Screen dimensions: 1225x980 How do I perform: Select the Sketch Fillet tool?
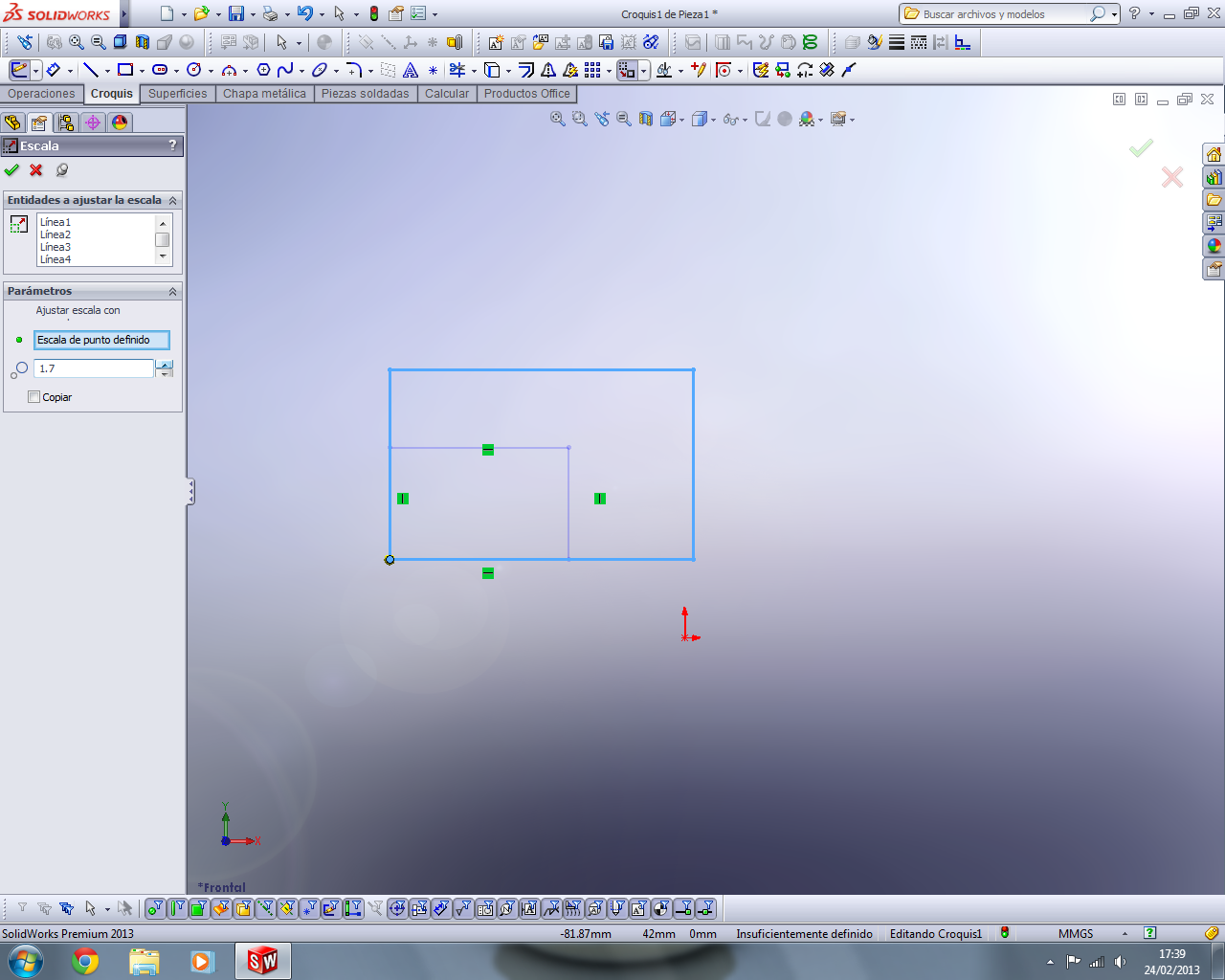point(354,70)
